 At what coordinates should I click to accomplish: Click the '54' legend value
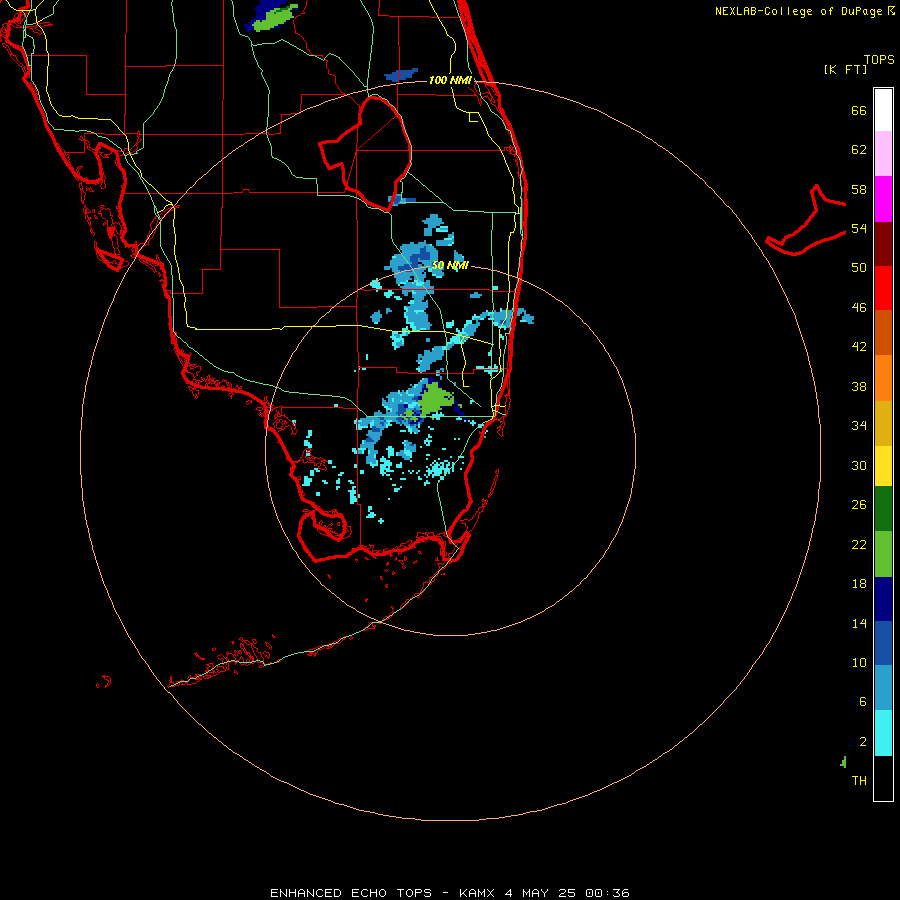click(859, 228)
